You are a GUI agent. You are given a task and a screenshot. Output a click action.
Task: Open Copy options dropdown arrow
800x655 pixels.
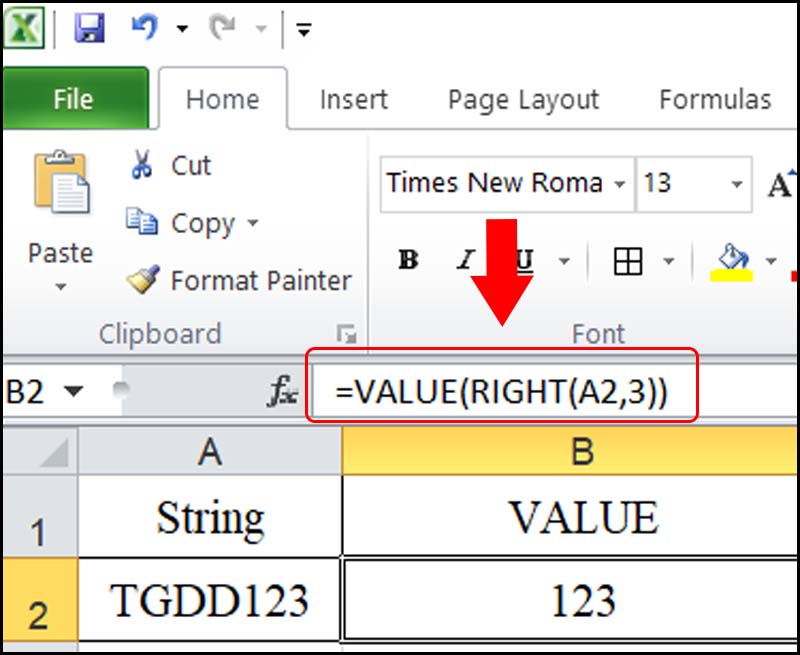pos(253,223)
